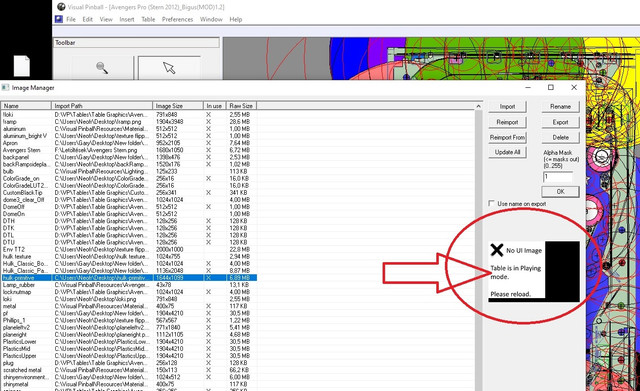Screen dimensions: 640x391
Task: Enable Use name on export checkbox
Action: (491, 203)
